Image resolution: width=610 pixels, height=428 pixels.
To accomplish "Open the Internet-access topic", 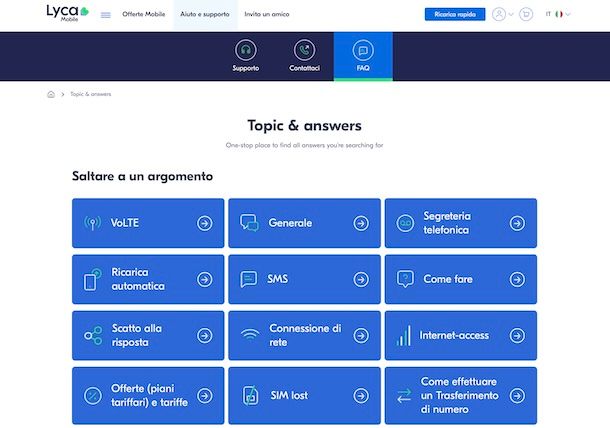I will tap(461, 335).
